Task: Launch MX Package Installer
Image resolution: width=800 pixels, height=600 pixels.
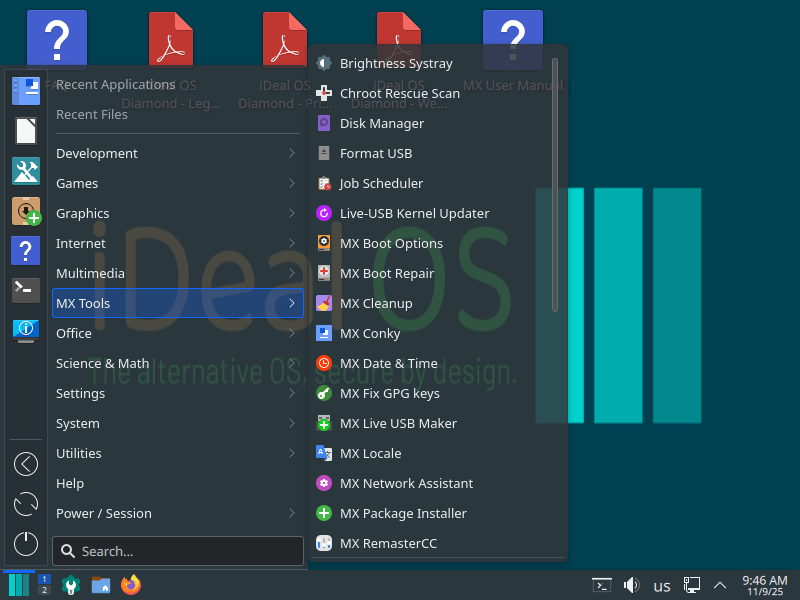Action: coord(402,513)
